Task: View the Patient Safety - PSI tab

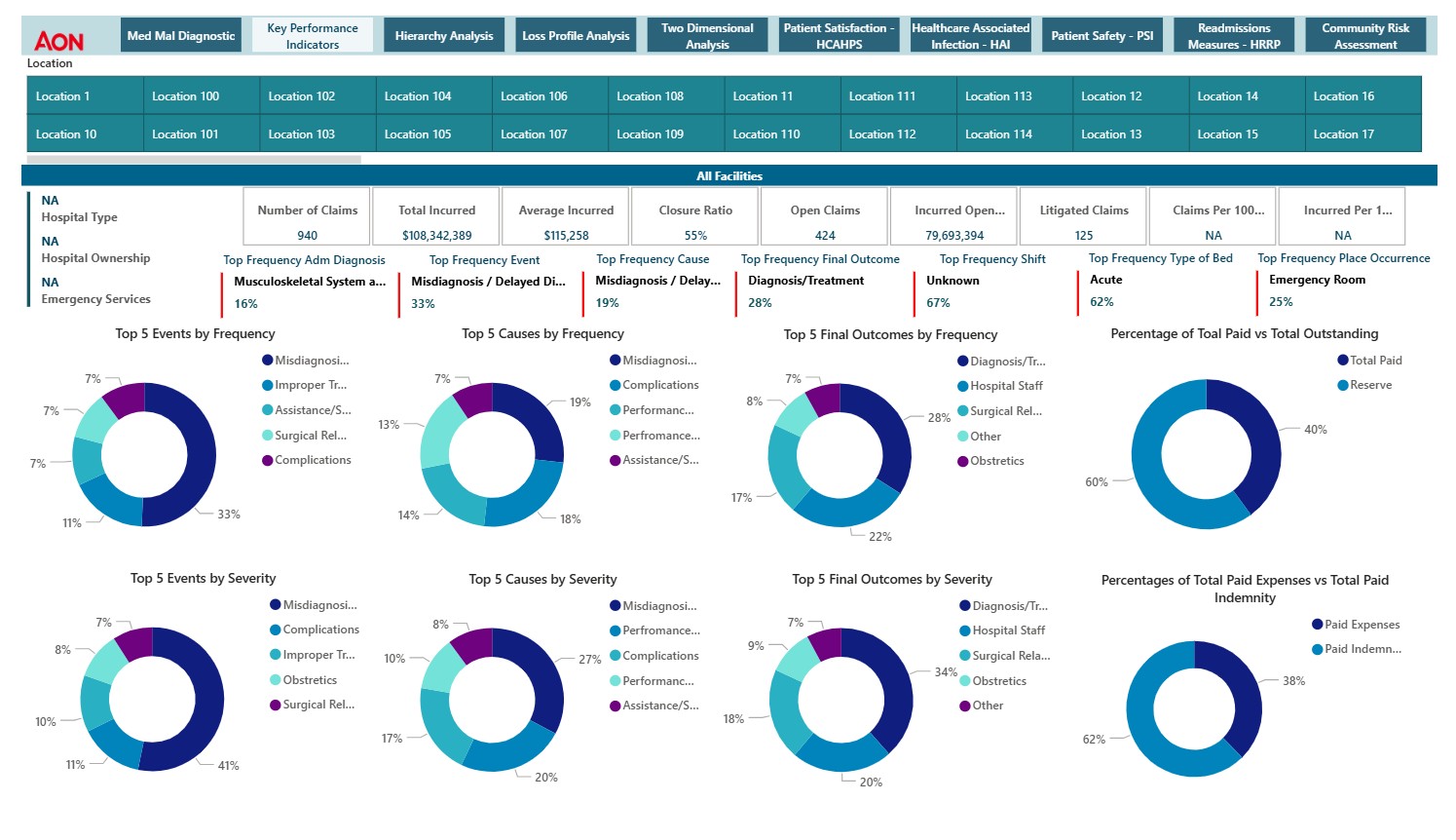Action: (1101, 34)
